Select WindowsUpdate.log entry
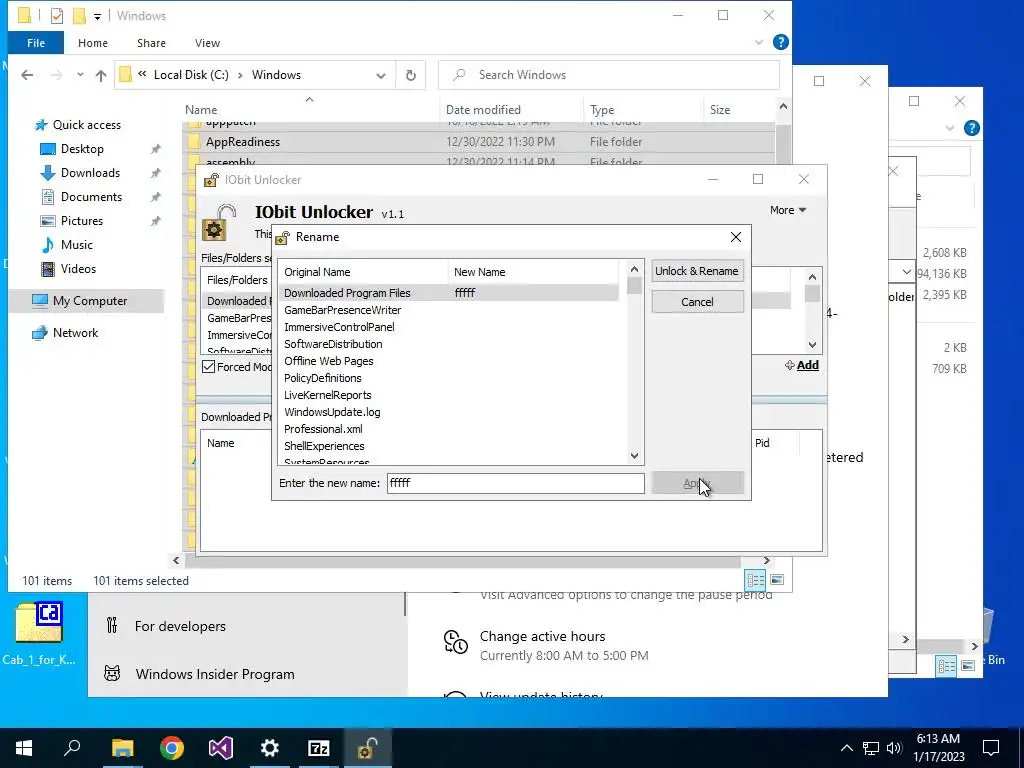 pos(332,412)
